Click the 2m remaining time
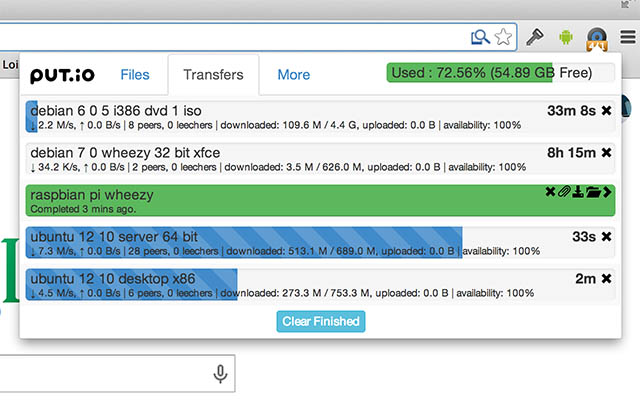 [586, 279]
